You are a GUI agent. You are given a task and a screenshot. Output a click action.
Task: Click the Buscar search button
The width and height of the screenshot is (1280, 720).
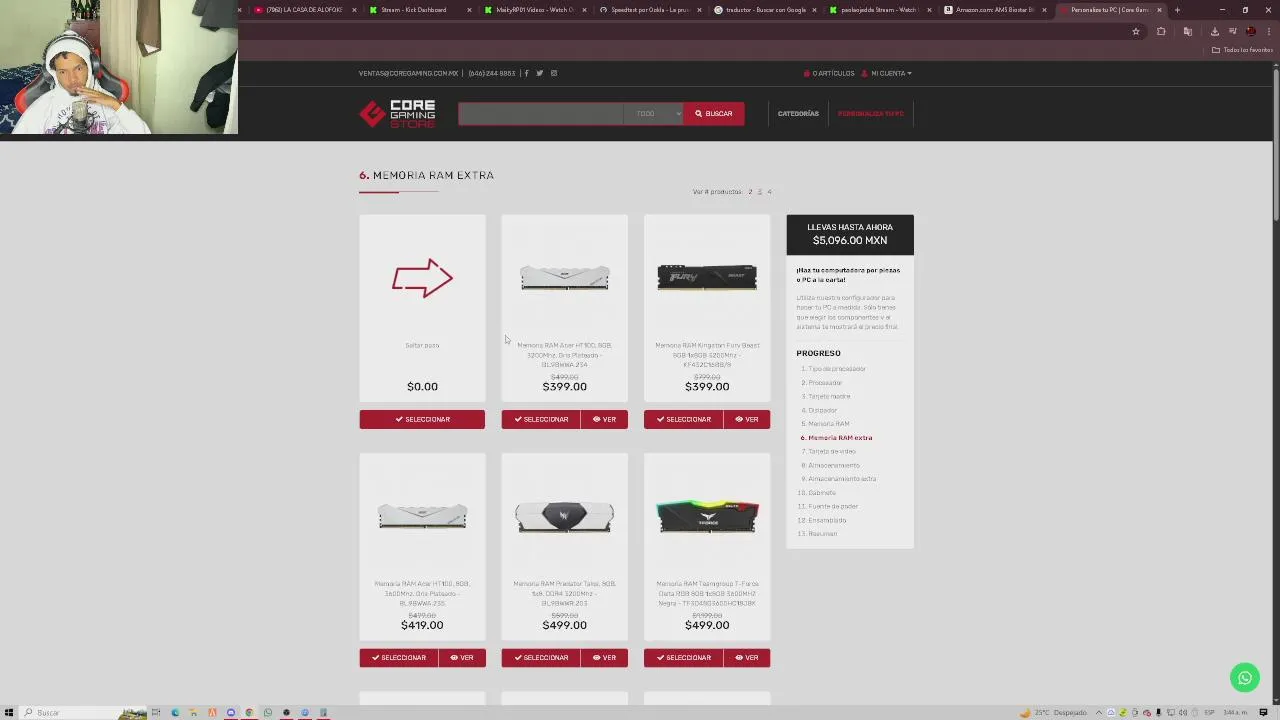click(714, 113)
